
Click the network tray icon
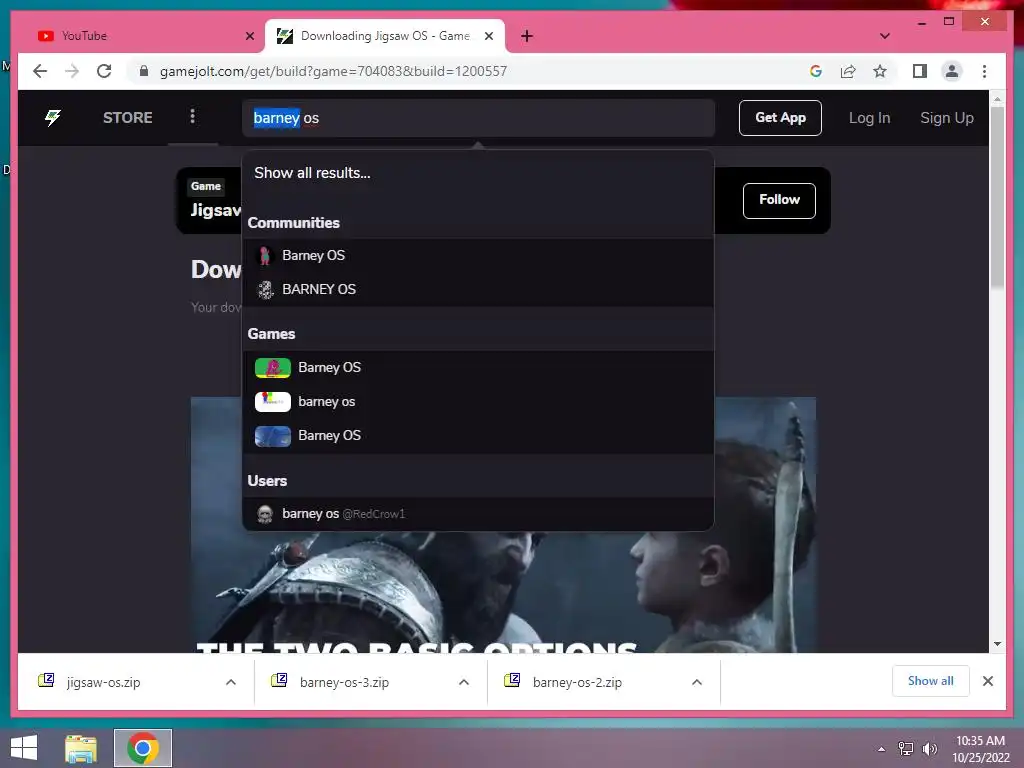pos(906,748)
